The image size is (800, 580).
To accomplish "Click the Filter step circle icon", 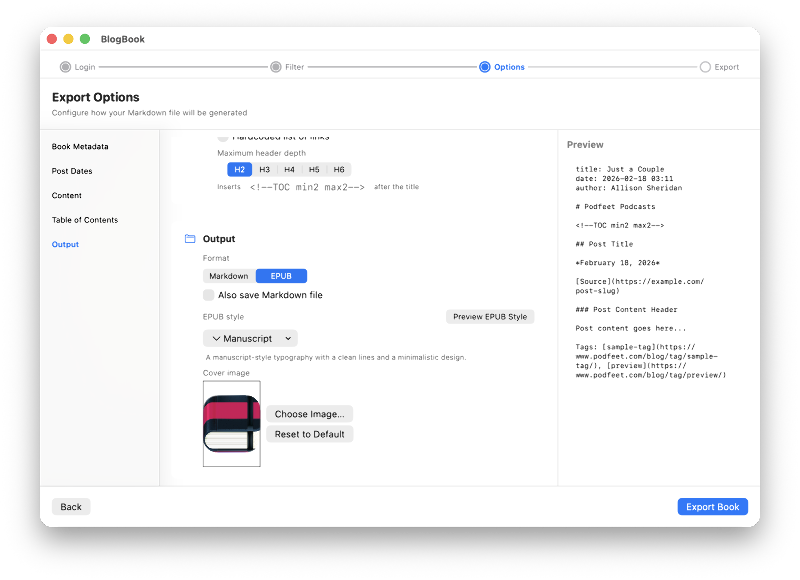I will point(277,67).
